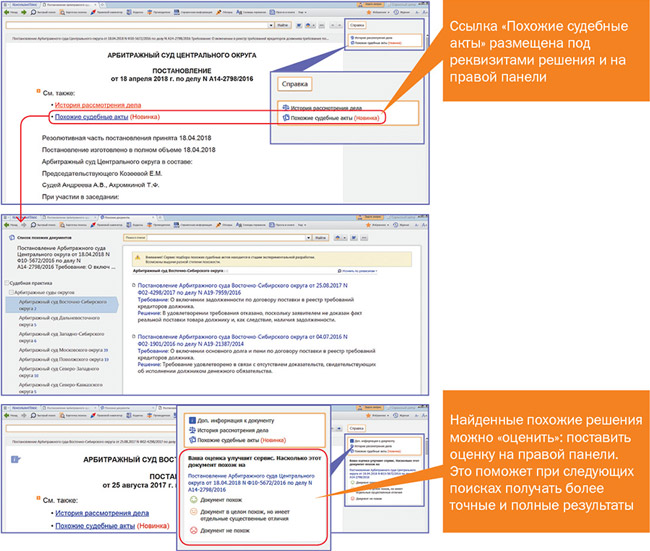
Task: Choose 'Арбитражный суд Поволжского округа' in the list
Action: pyautogui.click(x=64, y=359)
